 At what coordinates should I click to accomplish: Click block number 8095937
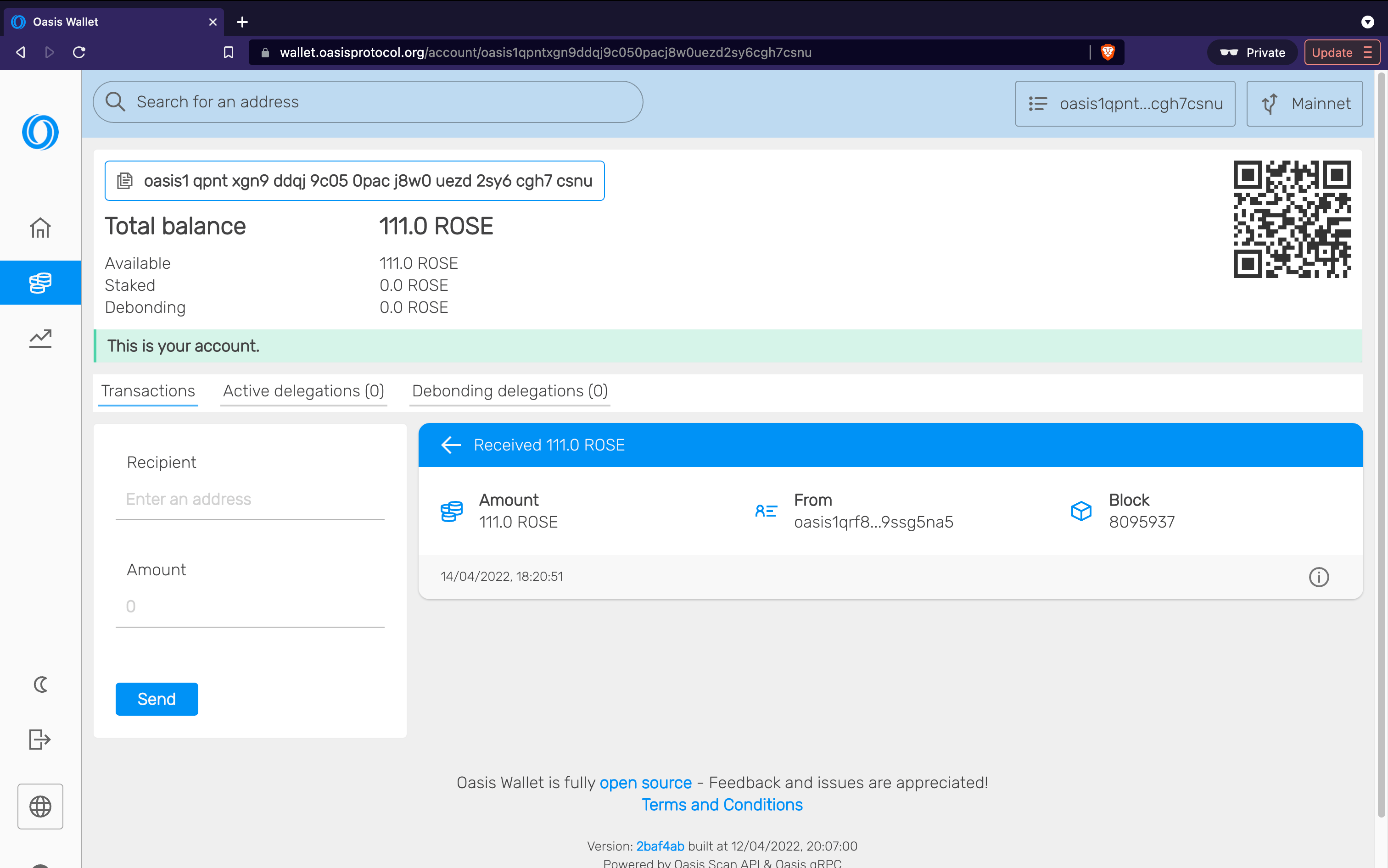pyautogui.click(x=1142, y=522)
